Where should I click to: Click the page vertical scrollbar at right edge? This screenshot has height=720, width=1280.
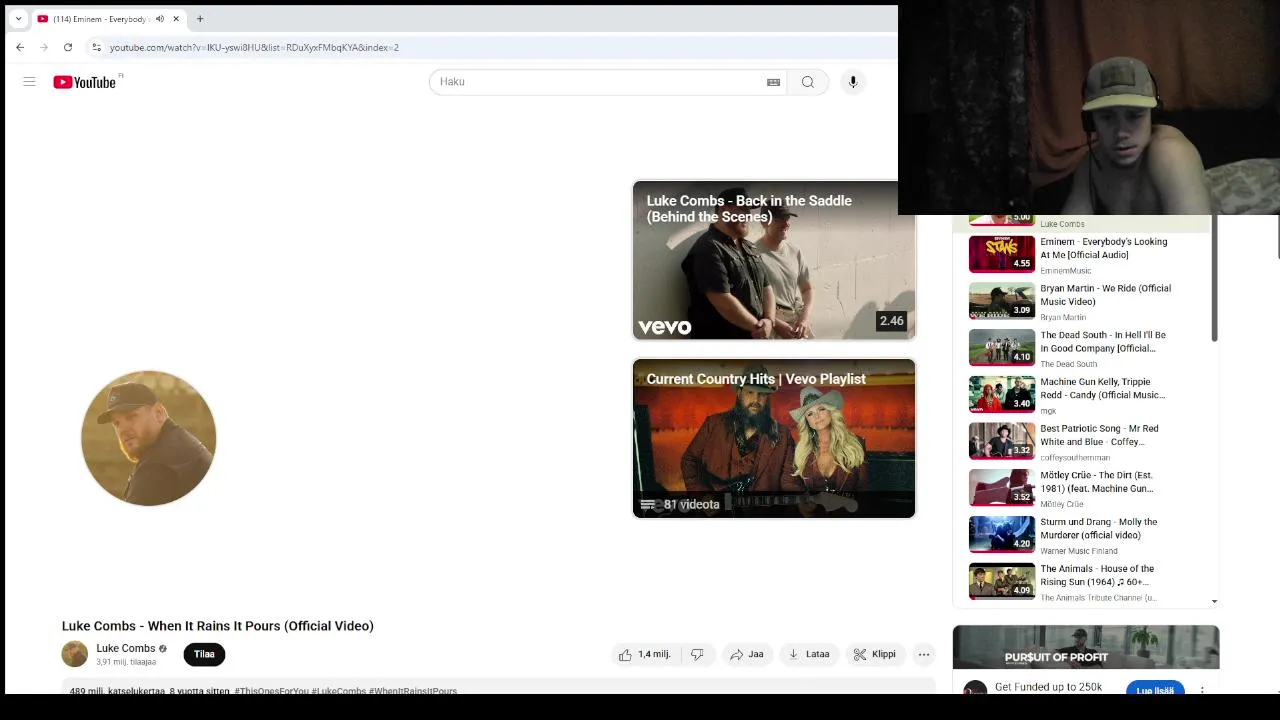(1277, 237)
